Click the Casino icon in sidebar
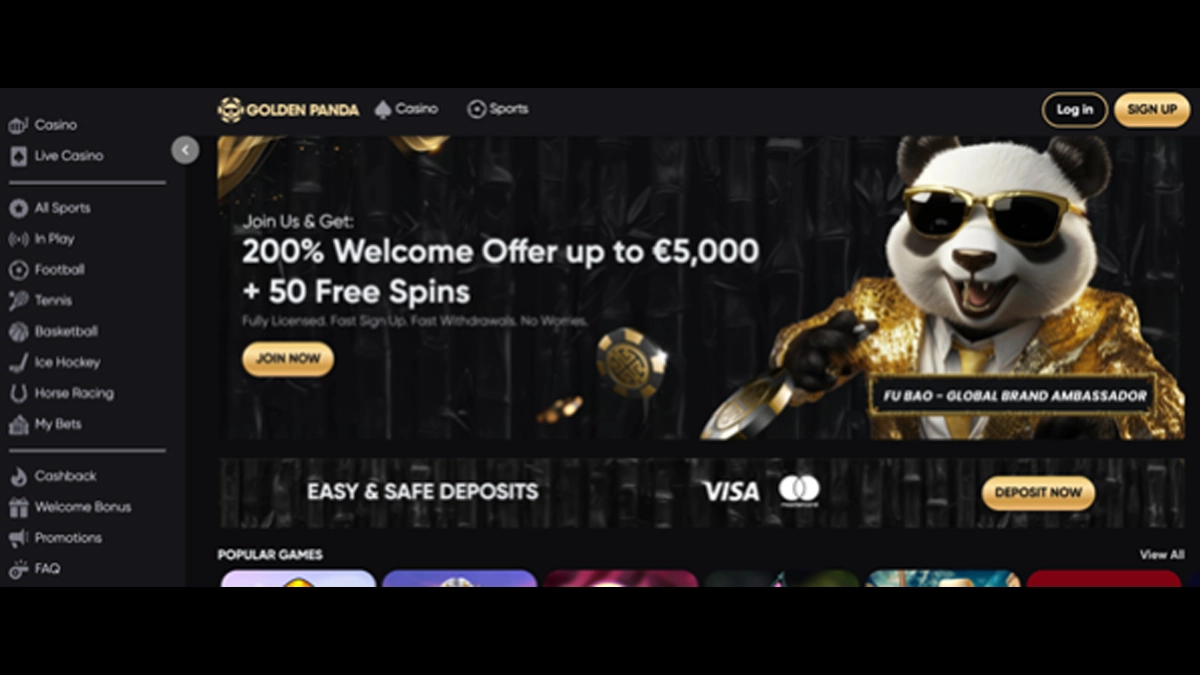The image size is (1200, 675). [18, 125]
